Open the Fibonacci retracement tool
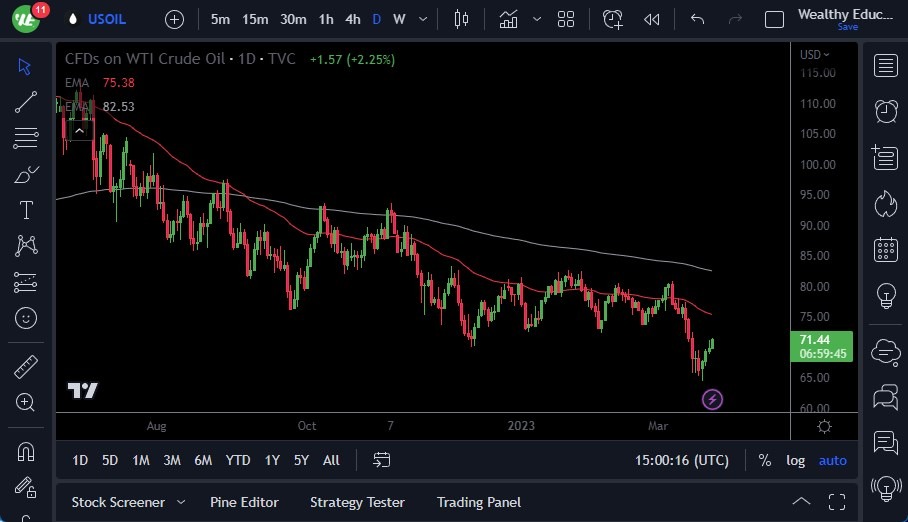The height and width of the screenshot is (522, 908). tap(26, 138)
